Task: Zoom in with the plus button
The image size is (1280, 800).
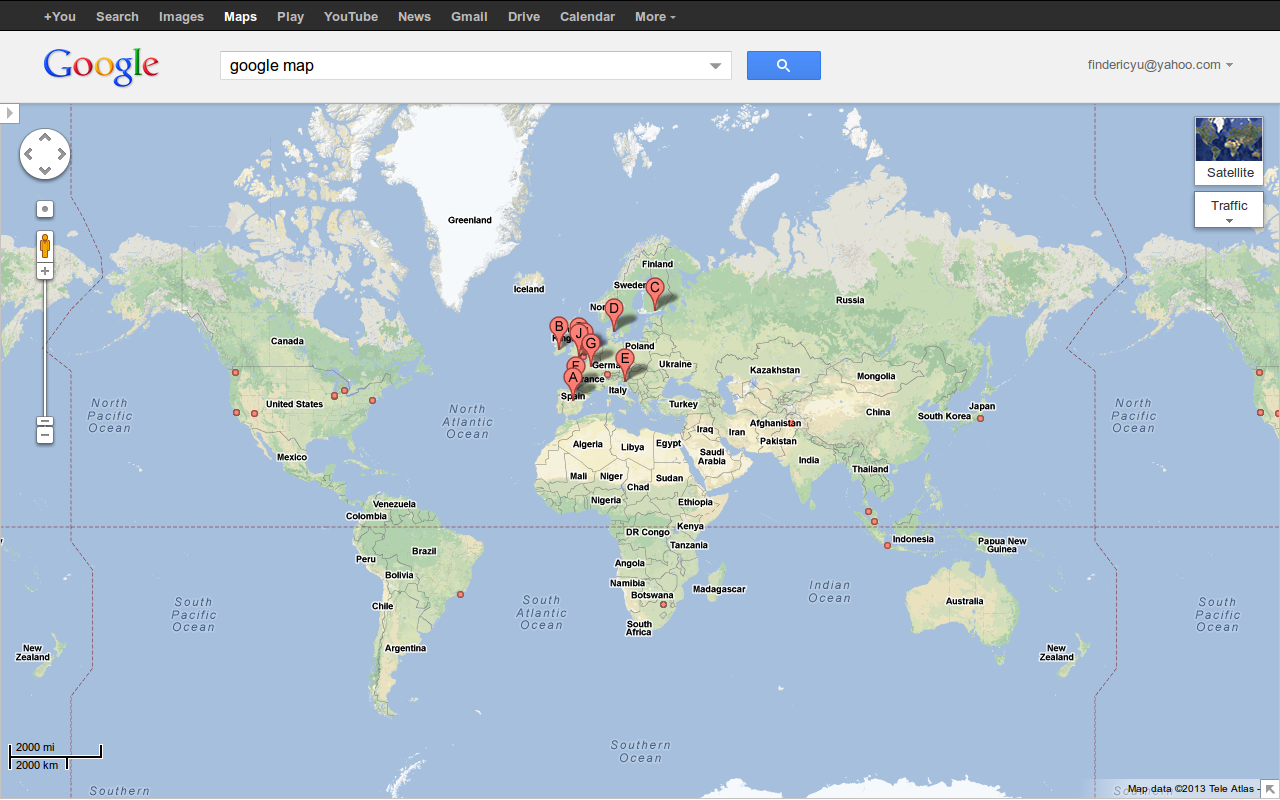Action: [45, 271]
